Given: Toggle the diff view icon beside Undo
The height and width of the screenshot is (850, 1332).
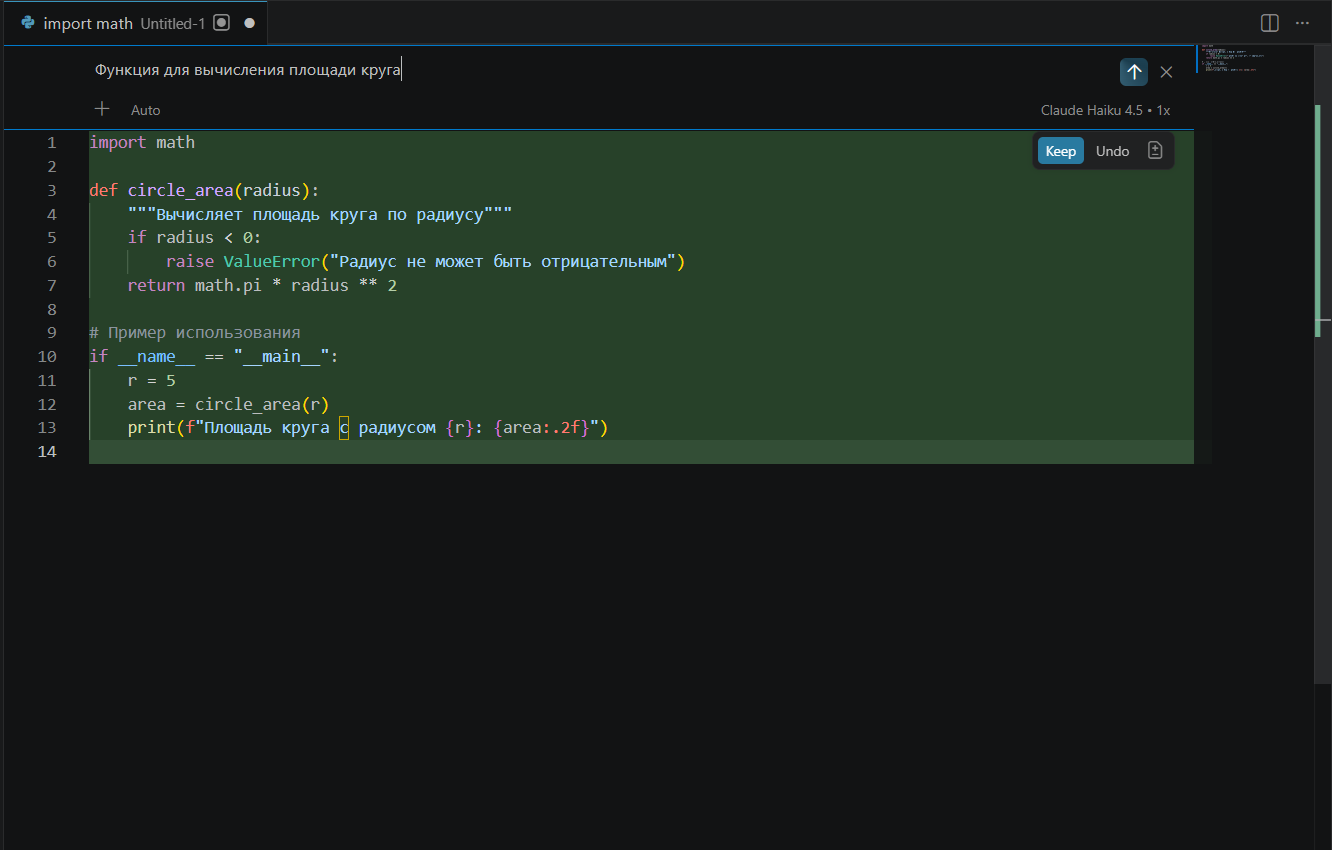Looking at the screenshot, I should point(1155,151).
